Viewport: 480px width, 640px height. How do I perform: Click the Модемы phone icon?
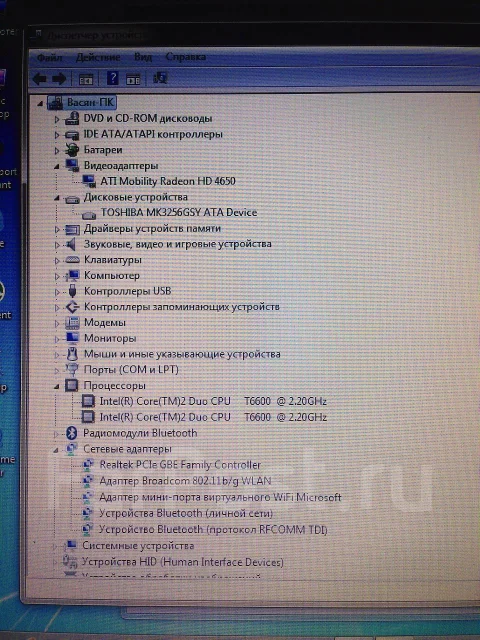(x=72, y=322)
